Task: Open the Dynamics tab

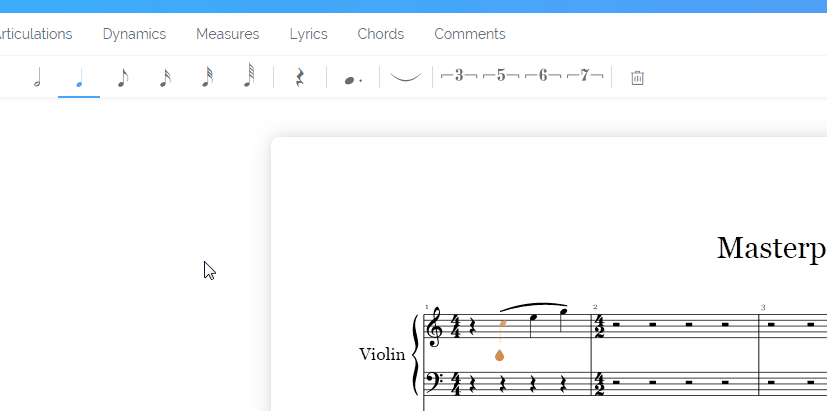Action: pos(134,34)
